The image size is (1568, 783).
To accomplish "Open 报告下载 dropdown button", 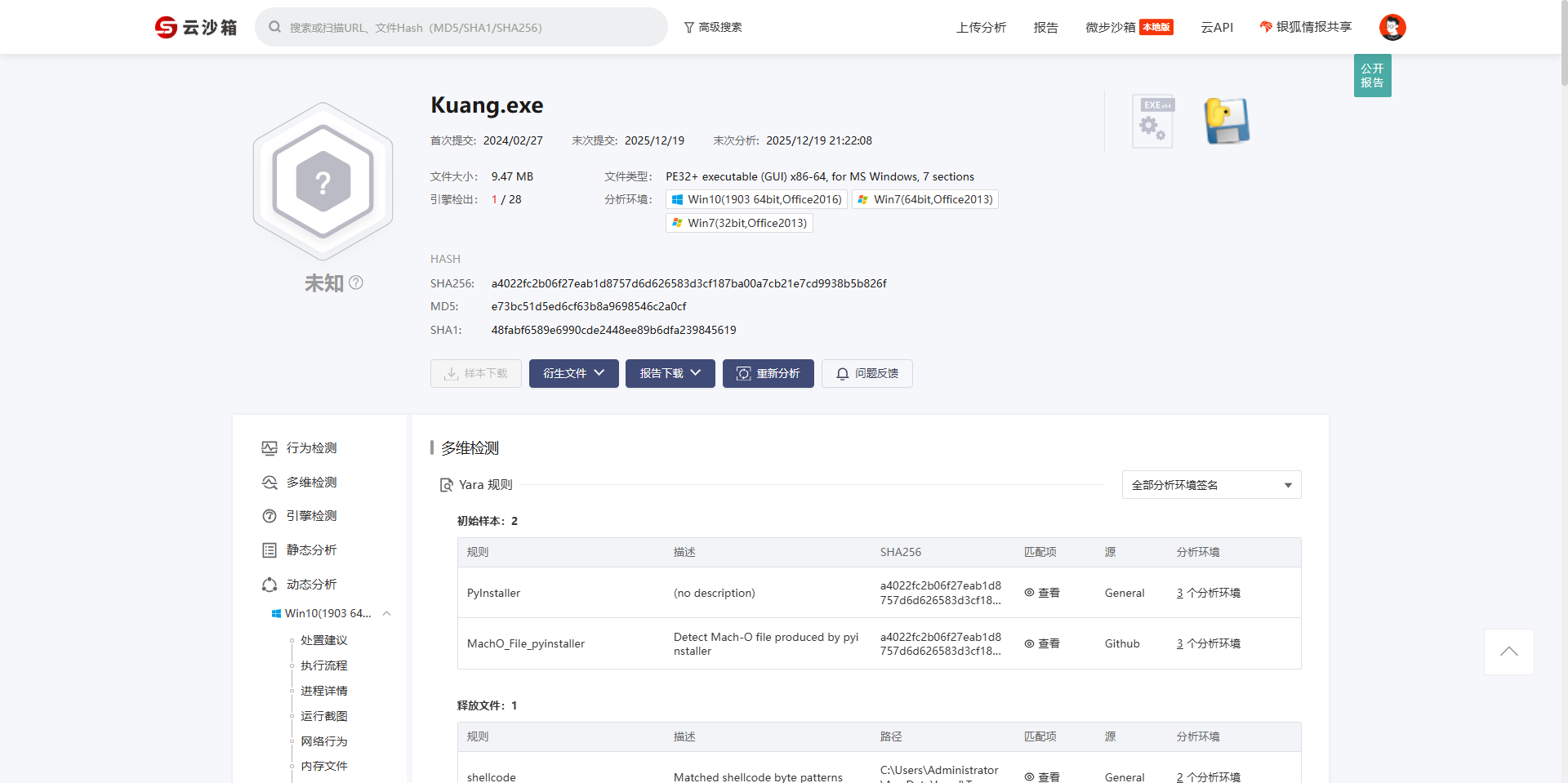I will coord(670,373).
